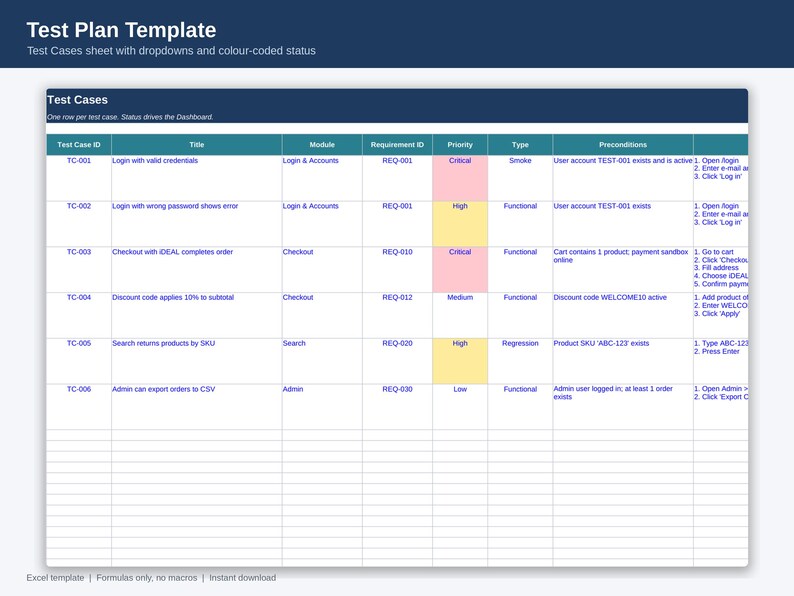Screen dimensions: 794x596
Task: Select the Requirement ID column header
Action: 398,145
